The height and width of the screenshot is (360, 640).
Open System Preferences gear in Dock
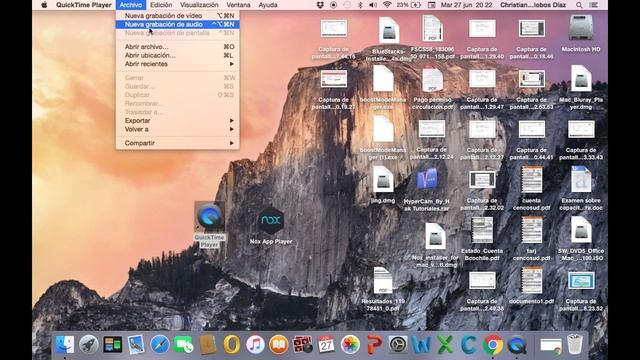[398, 344]
